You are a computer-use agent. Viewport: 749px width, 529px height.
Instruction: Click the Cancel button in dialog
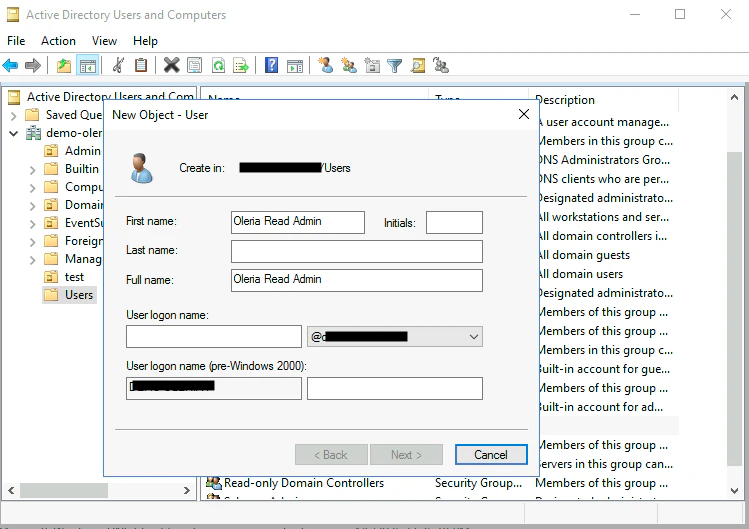(491, 454)
